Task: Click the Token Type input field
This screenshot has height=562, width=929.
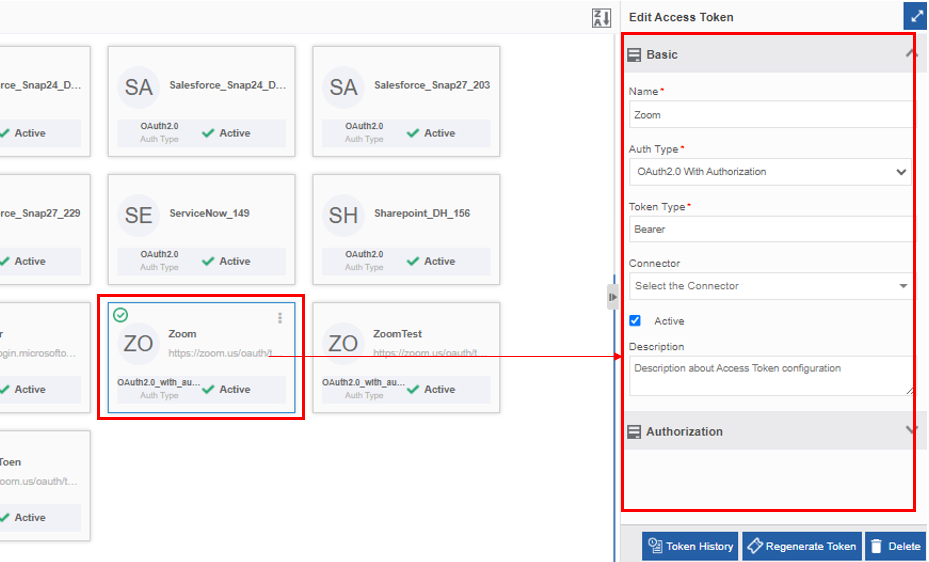Action: point(770,229)
